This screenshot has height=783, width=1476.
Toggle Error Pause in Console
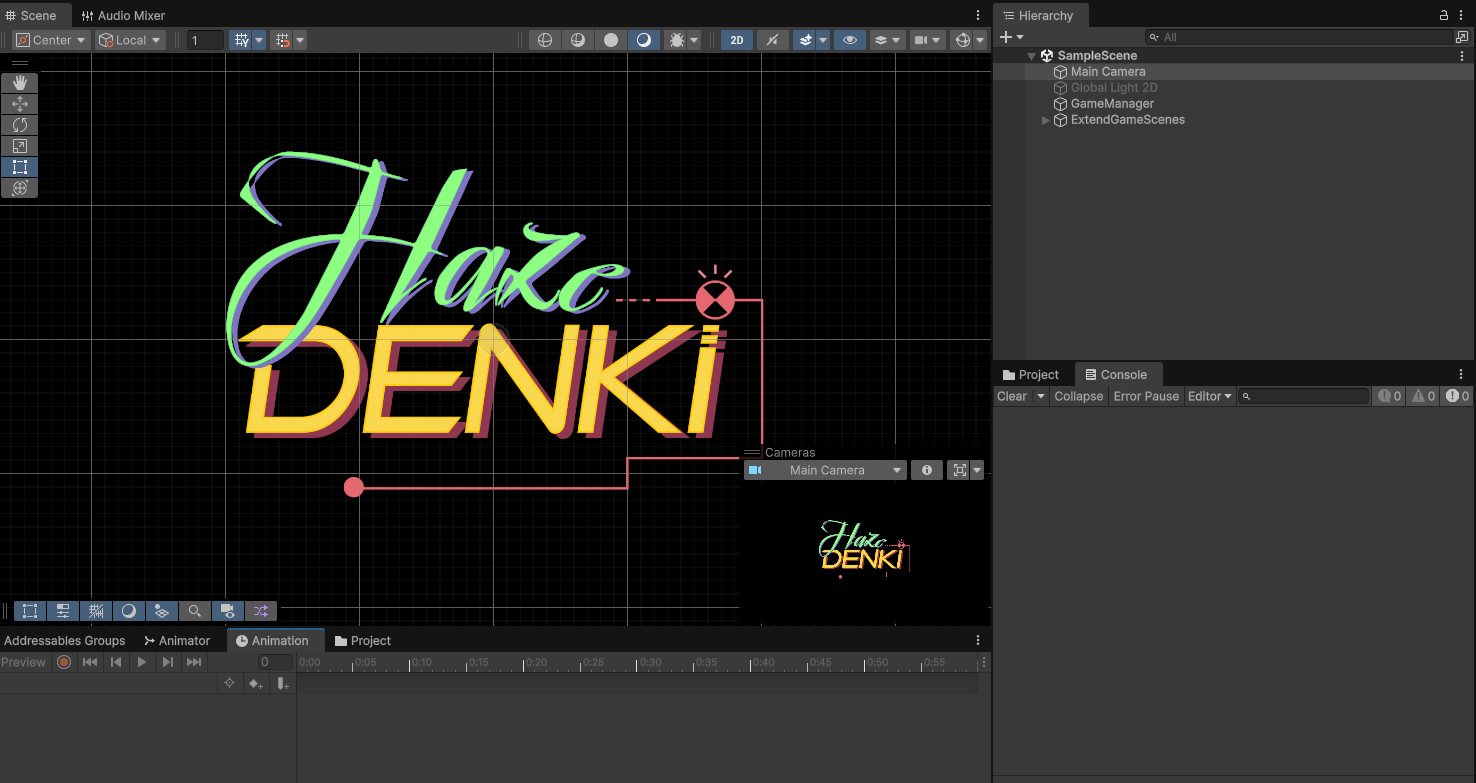(x=1146, y=396)
